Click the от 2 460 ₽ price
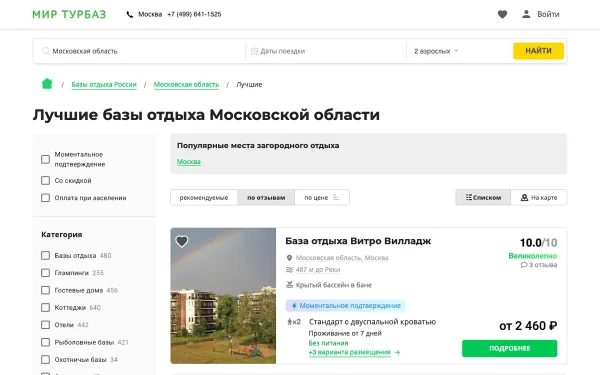The width and height of the screenshot is (600, 375). point(528,326)
